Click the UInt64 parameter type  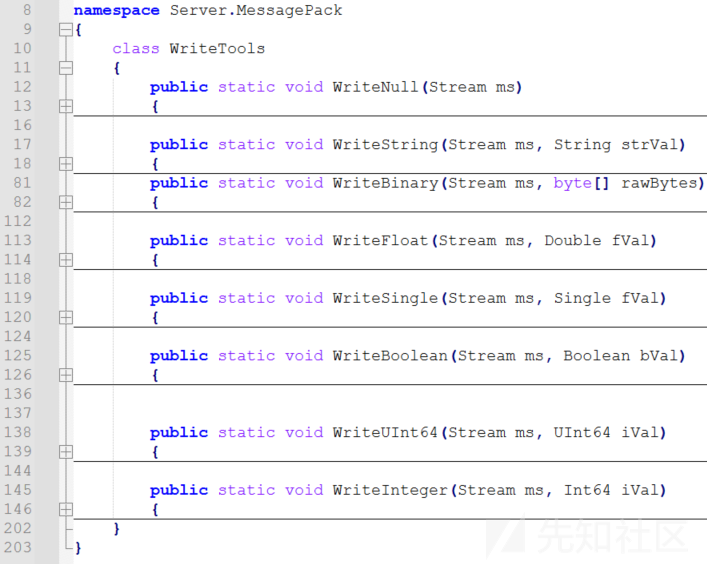(x=582, y=432)
